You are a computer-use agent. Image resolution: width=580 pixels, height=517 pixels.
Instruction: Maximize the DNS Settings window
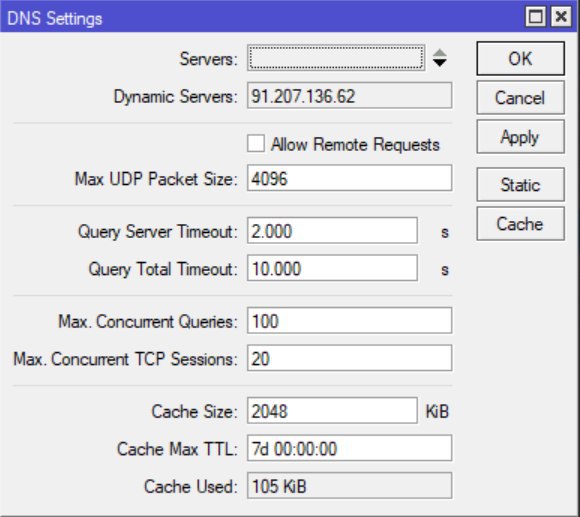coord(536,17)
